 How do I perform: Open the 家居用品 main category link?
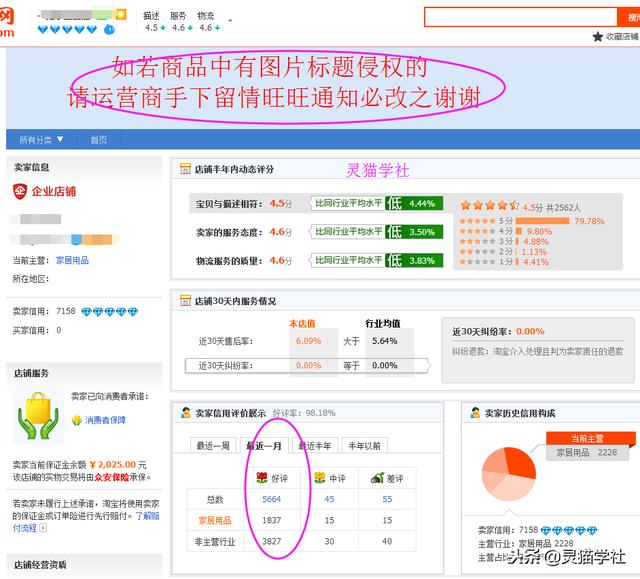pyautogui.click(x=72, y=260)
